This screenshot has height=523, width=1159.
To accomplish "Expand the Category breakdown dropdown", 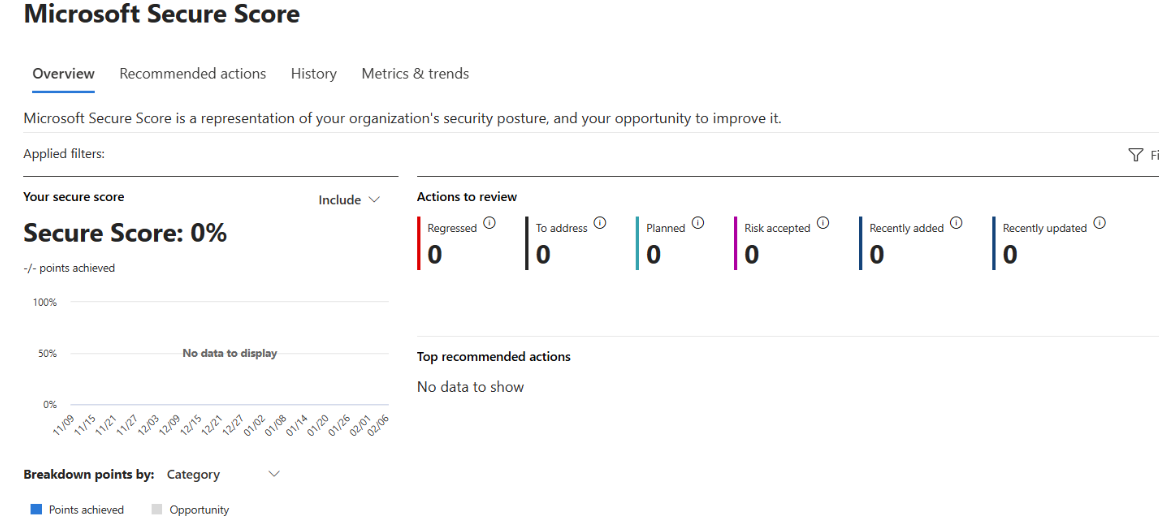I will [223, 475].
